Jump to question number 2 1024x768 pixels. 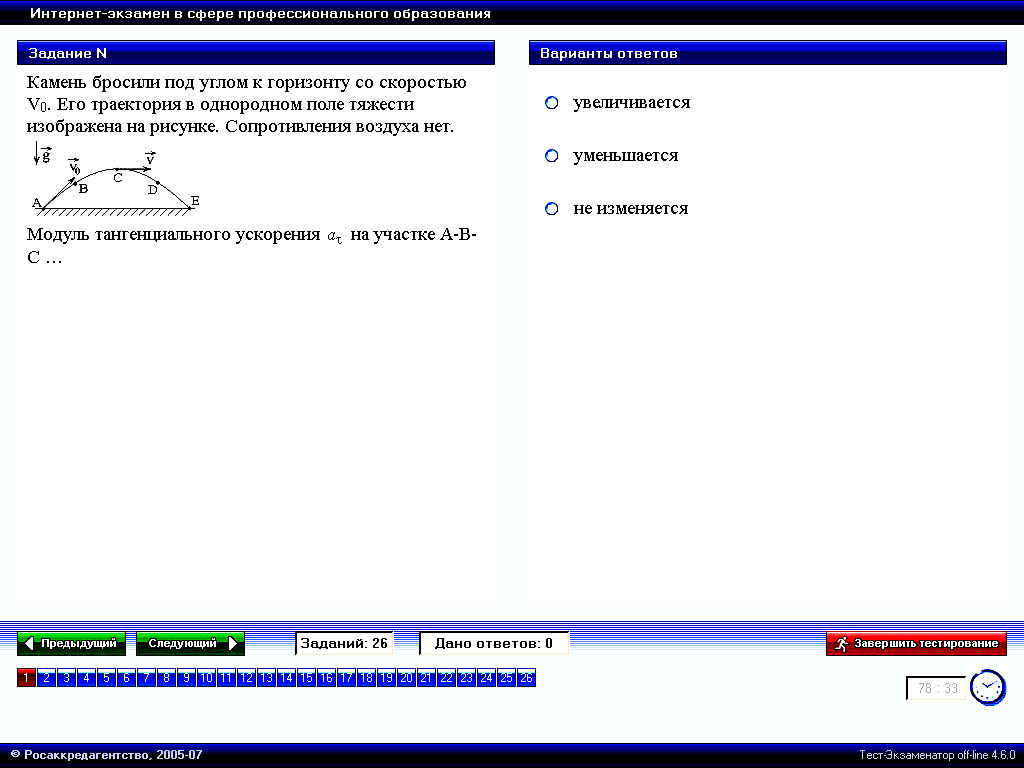(x=46, y=678)
